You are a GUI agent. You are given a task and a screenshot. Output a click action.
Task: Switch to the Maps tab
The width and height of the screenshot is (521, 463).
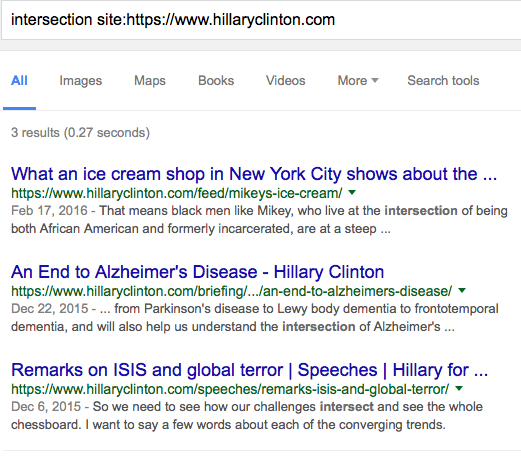tap(150, 81)
